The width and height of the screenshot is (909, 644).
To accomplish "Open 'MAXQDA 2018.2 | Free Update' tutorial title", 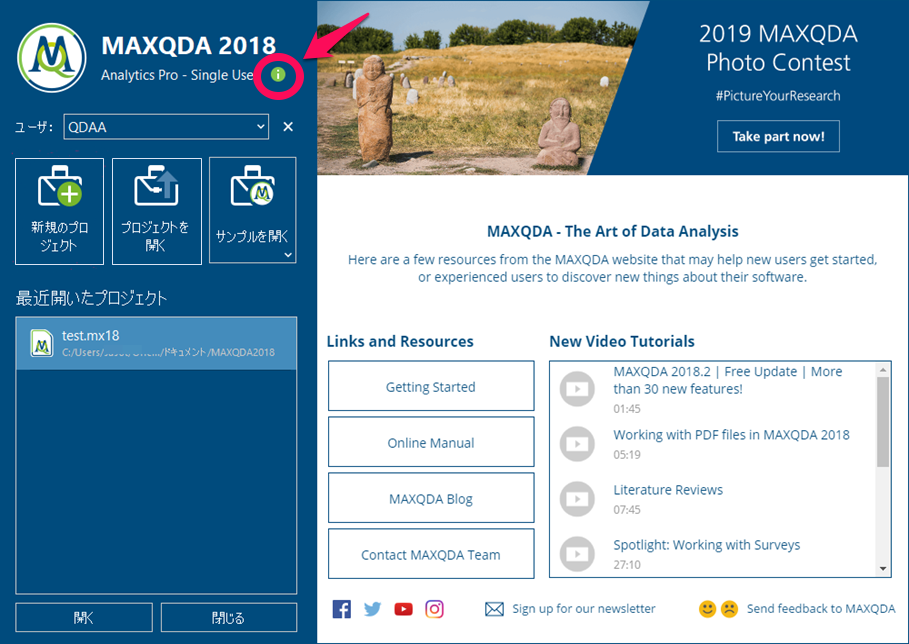I will (728, 380).
